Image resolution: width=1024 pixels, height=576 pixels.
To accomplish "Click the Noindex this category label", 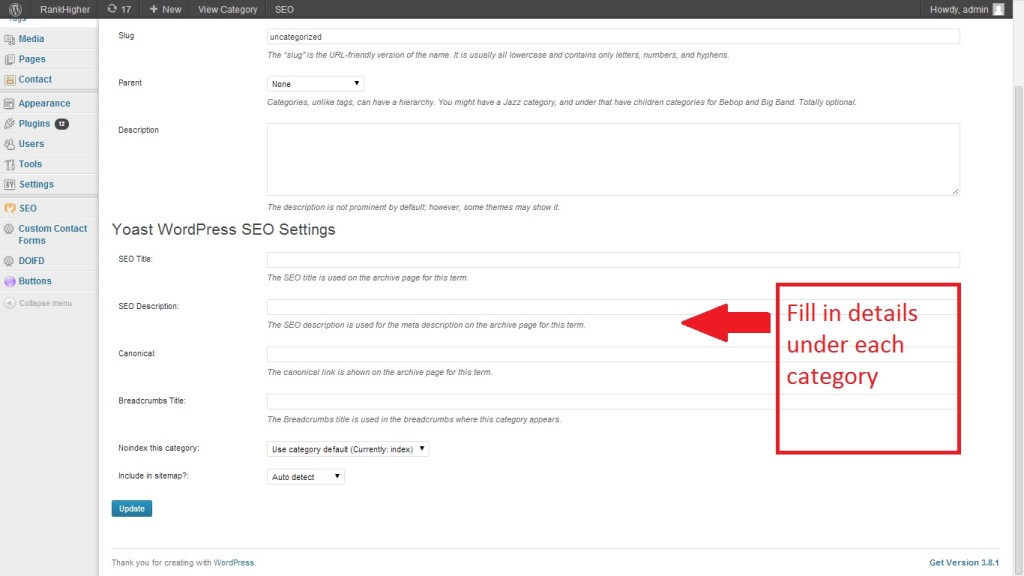I will coord(159,448).
